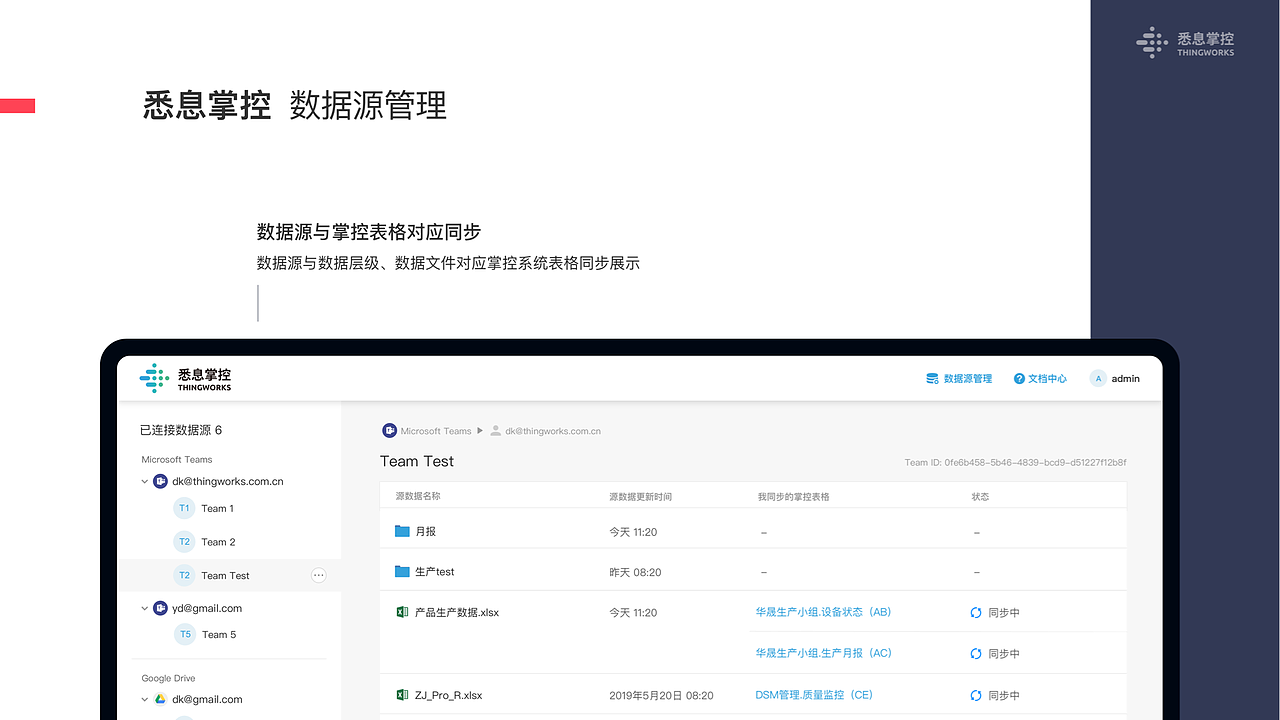
Task: Open the 月报 folder icon
Action: click(402, 531)
